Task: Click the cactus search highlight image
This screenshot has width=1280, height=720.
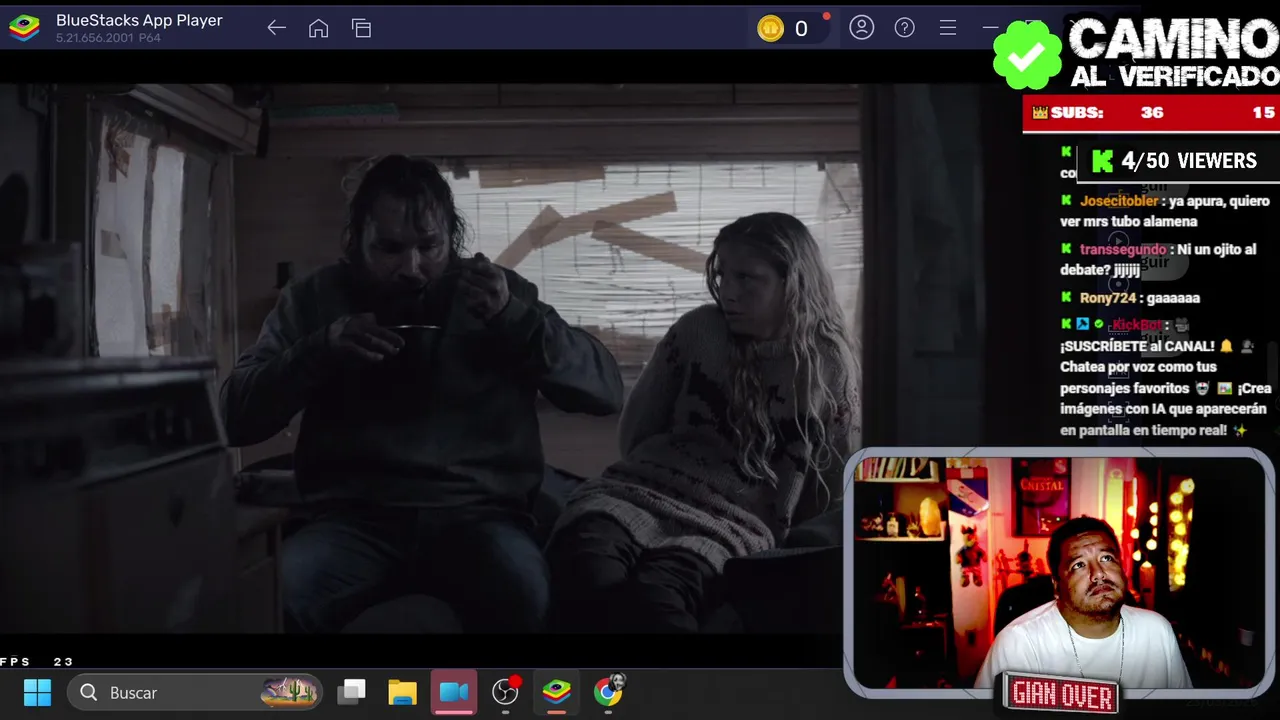Action: (289, 691)
